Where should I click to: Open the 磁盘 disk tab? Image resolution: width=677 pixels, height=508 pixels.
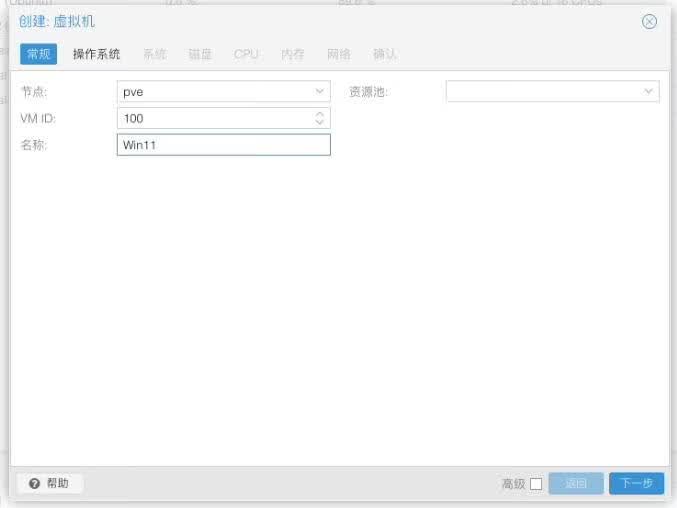pos(200,54)
